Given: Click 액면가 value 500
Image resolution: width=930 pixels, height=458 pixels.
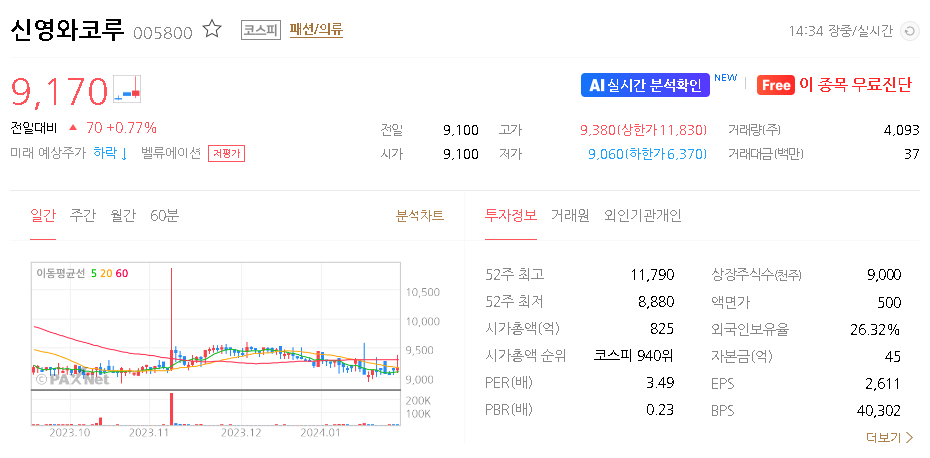Looking at the screenshot, I should point(889,302).
